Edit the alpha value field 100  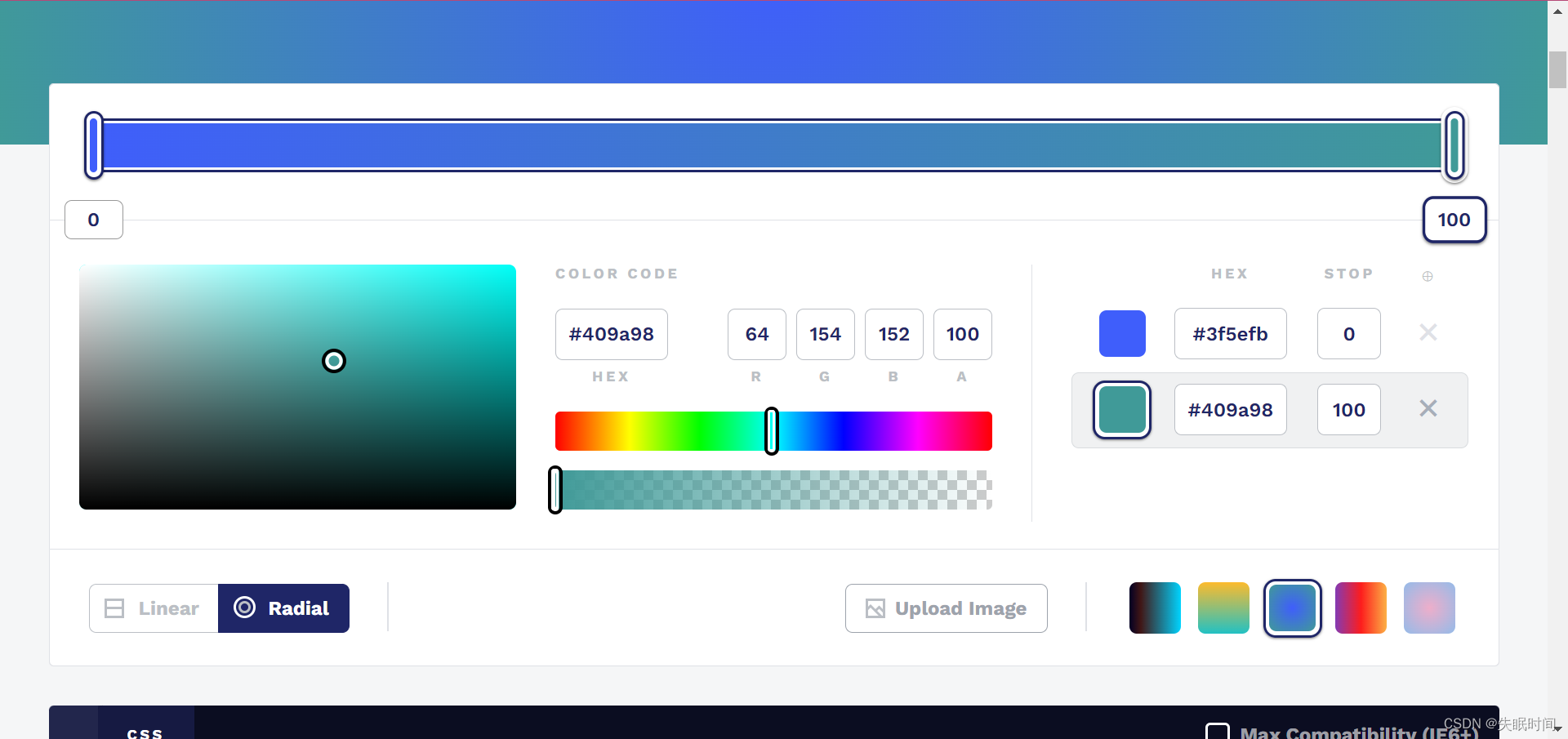click(963, 334)
